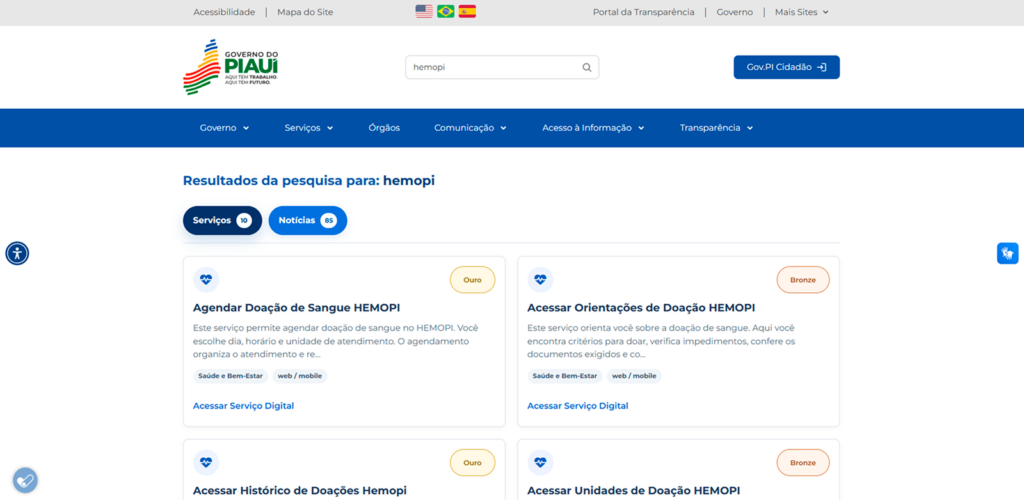1024x500 pixels.
Task: Open the sign language widget on the right edge
Action: click(1008, 253)
